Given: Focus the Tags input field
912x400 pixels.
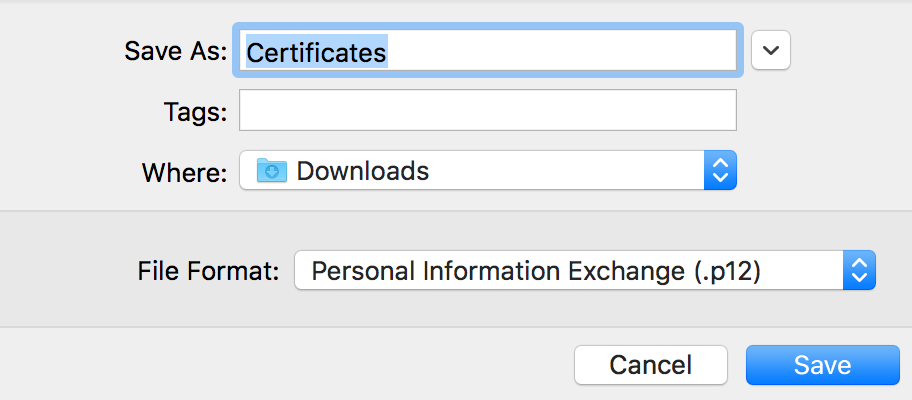Looking at the screenshot, I should (488, 110).
